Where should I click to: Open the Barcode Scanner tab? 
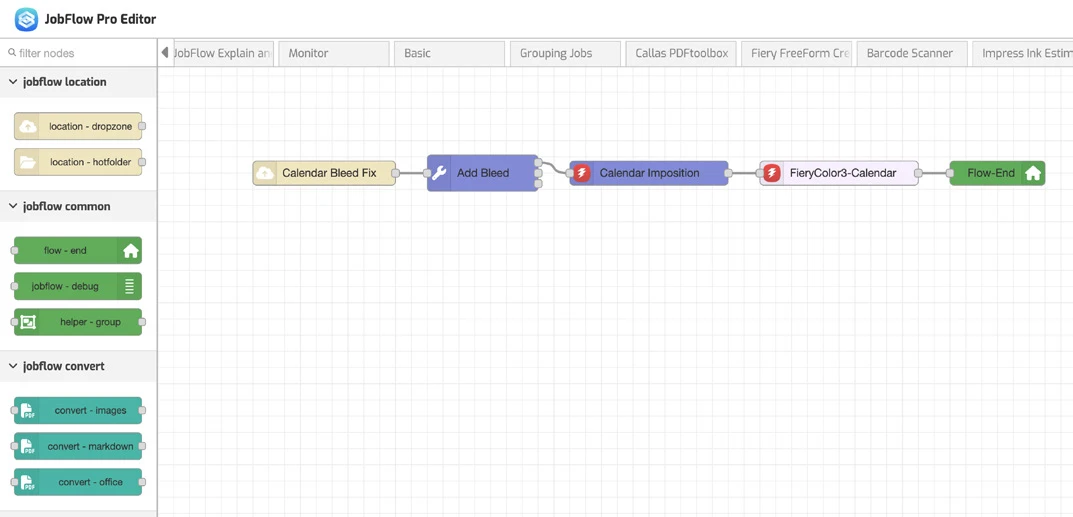912,53
